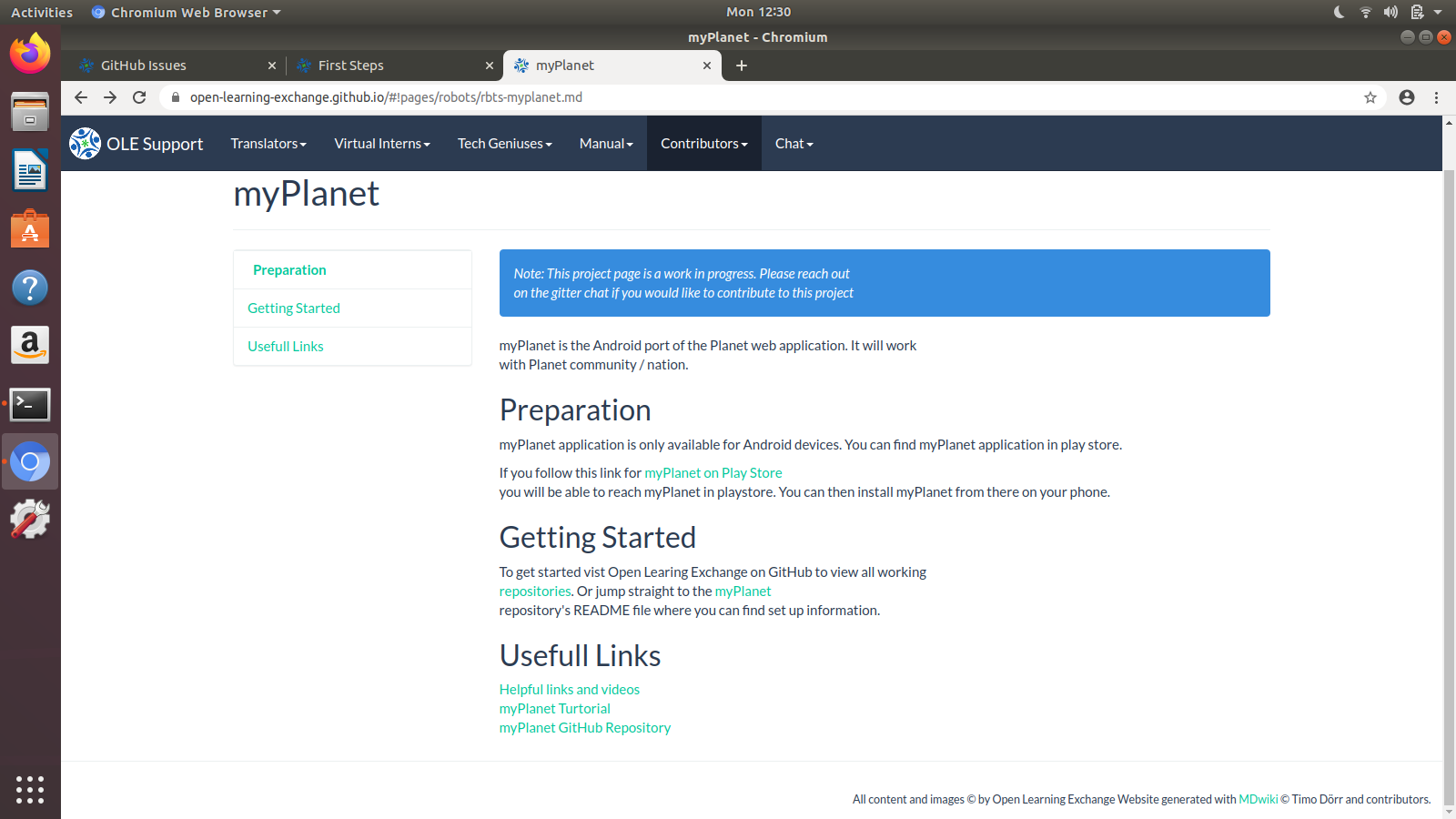Screen dimensions: 1456x819
Task: Select Getting Started in the sidebar
Action: [293, 308]
